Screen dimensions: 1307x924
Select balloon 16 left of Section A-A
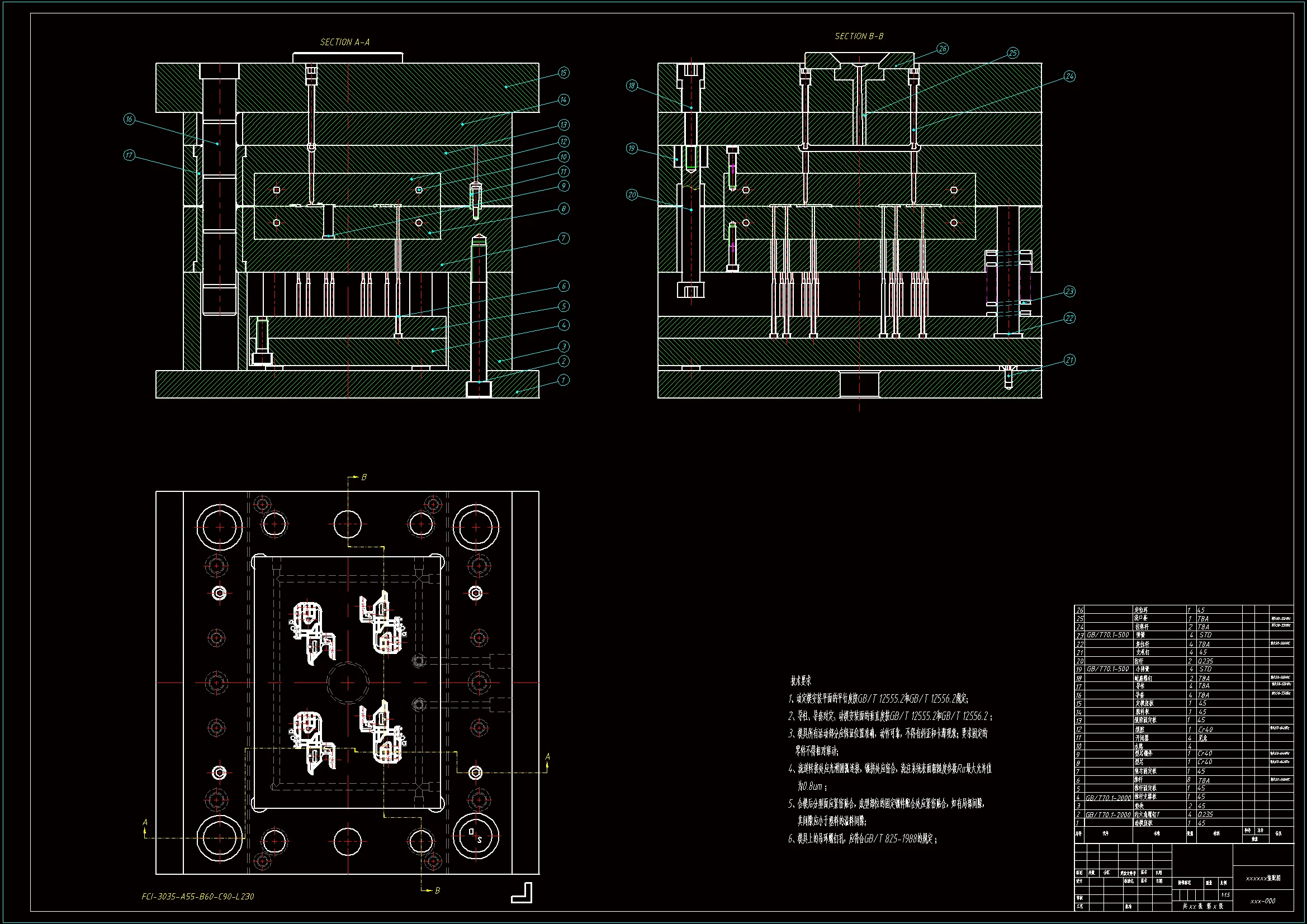(129, 119)
